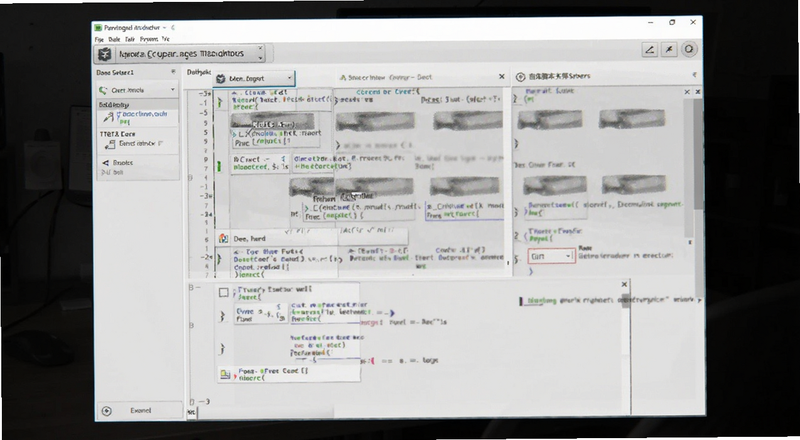
Task: Select the row labeled Dee, hard
Action: point(312,238)
